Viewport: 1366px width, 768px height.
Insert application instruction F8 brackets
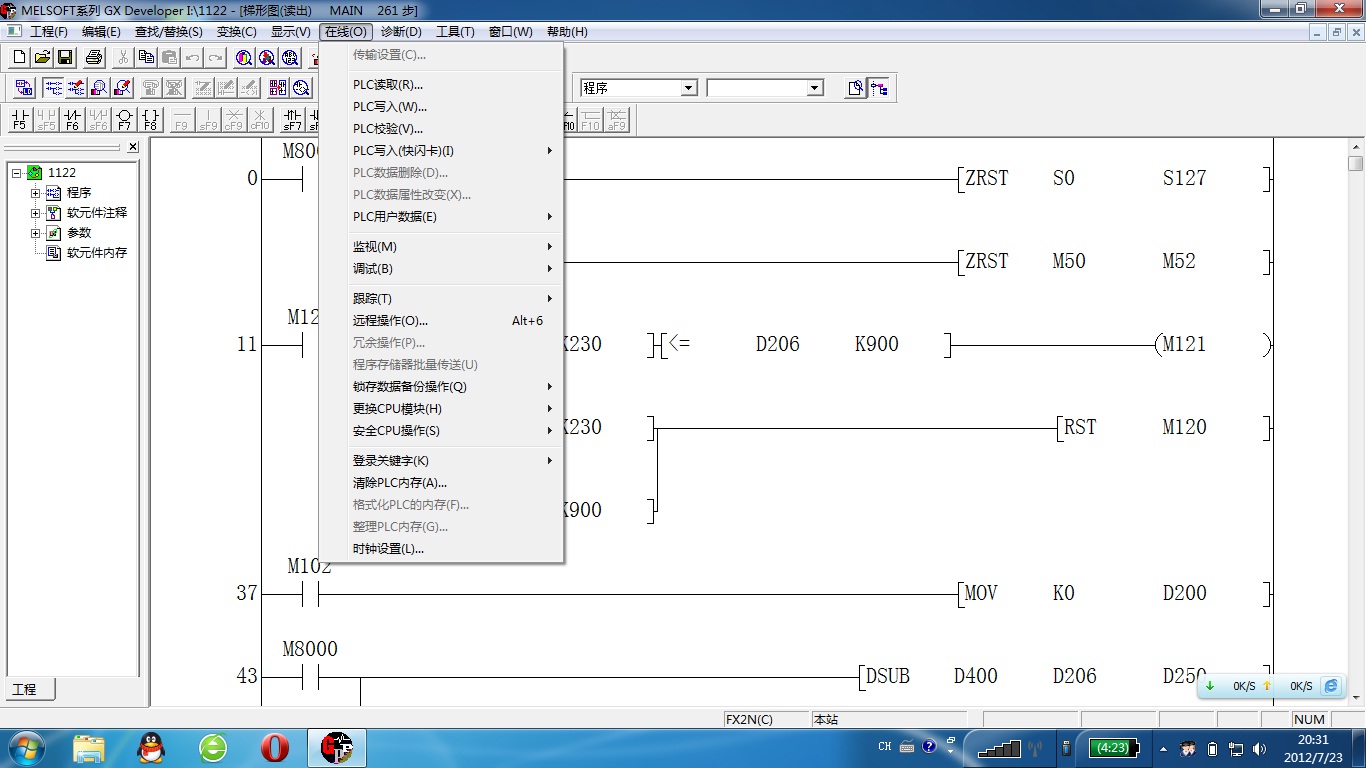pyautogui.click(x=150, y=120)
